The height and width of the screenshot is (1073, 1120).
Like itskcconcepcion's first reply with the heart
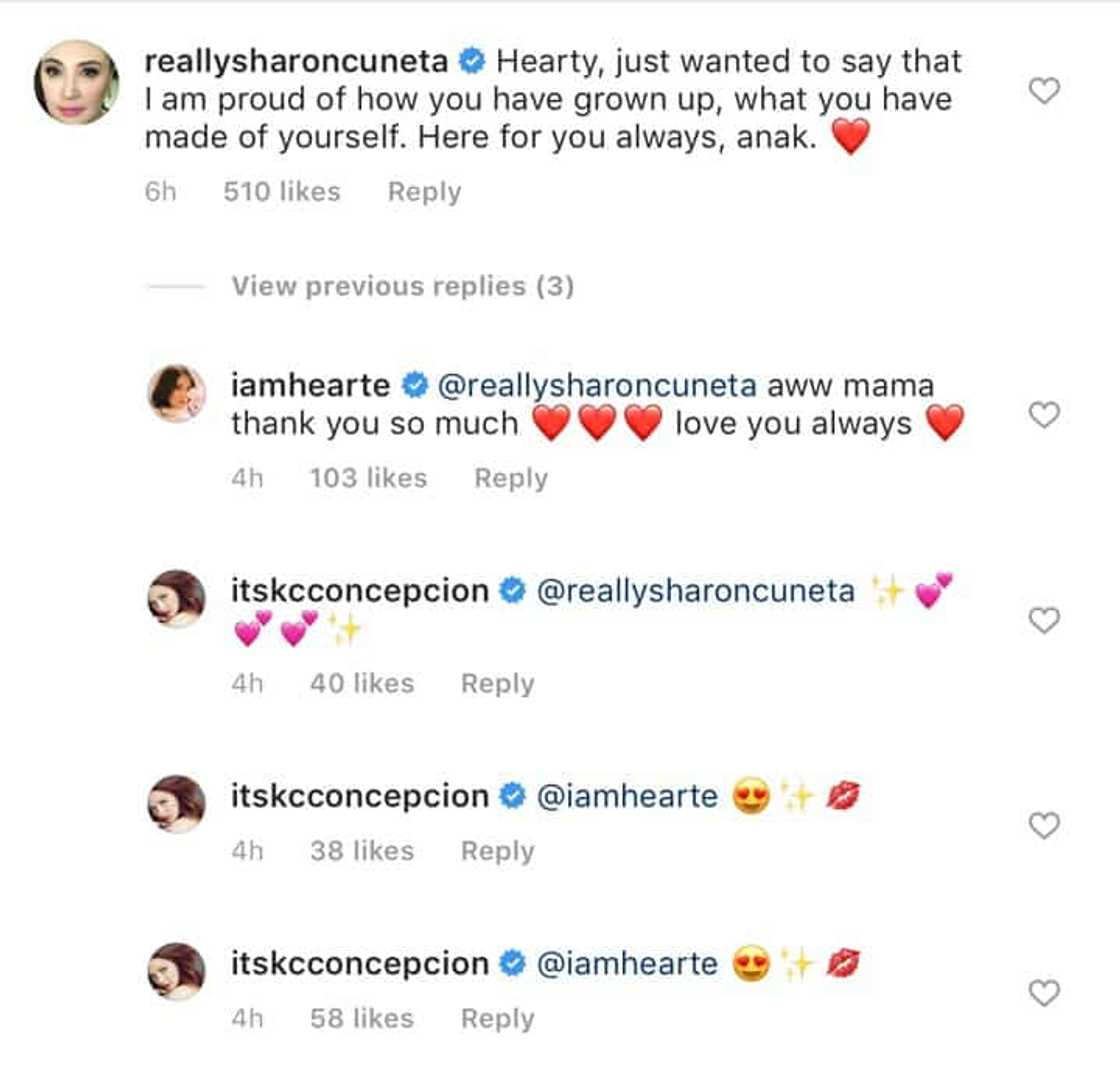[x=1043, y=623]
